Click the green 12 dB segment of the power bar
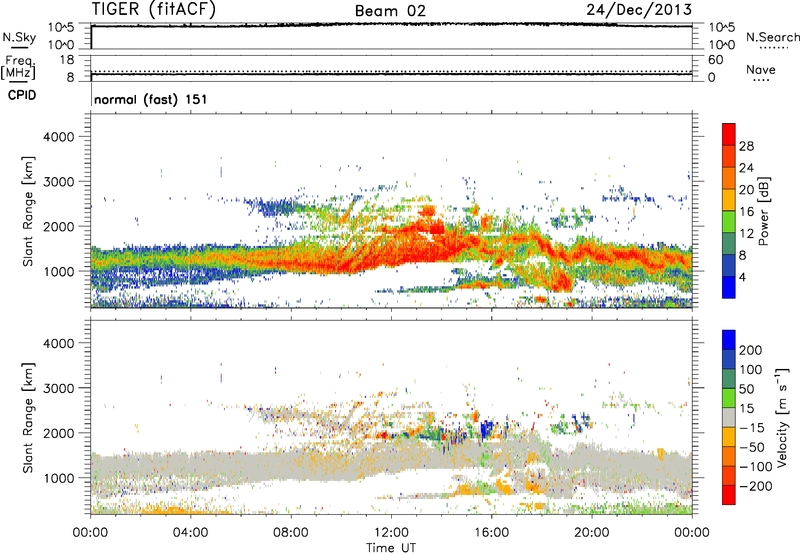This screenshot has width=800, height=554. tap(729, 221)
